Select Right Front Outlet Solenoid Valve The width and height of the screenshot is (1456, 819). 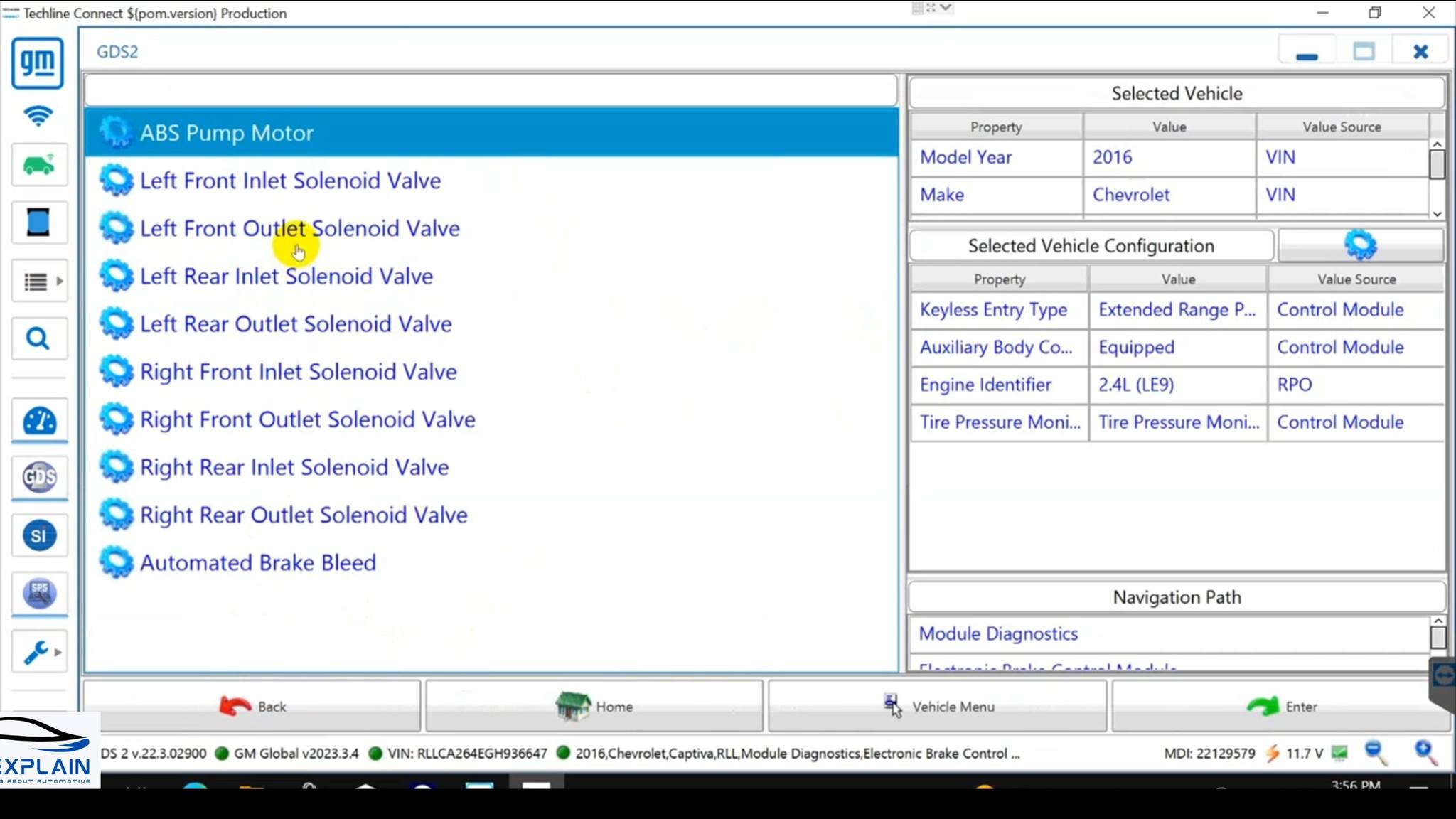click(491, 419)
